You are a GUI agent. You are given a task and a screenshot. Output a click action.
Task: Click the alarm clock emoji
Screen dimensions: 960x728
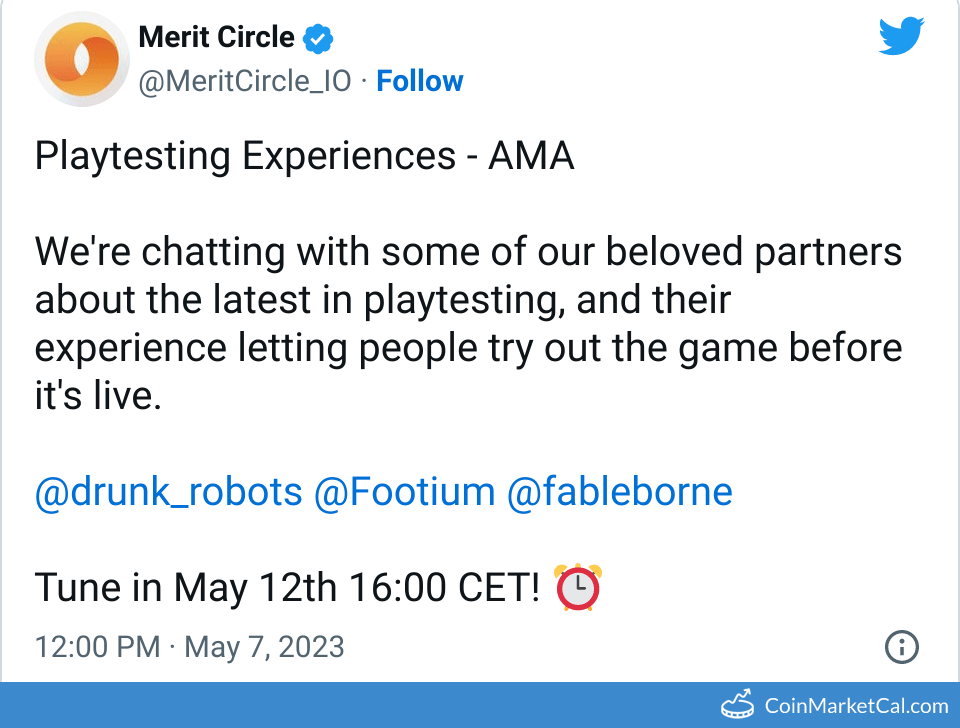578,587
